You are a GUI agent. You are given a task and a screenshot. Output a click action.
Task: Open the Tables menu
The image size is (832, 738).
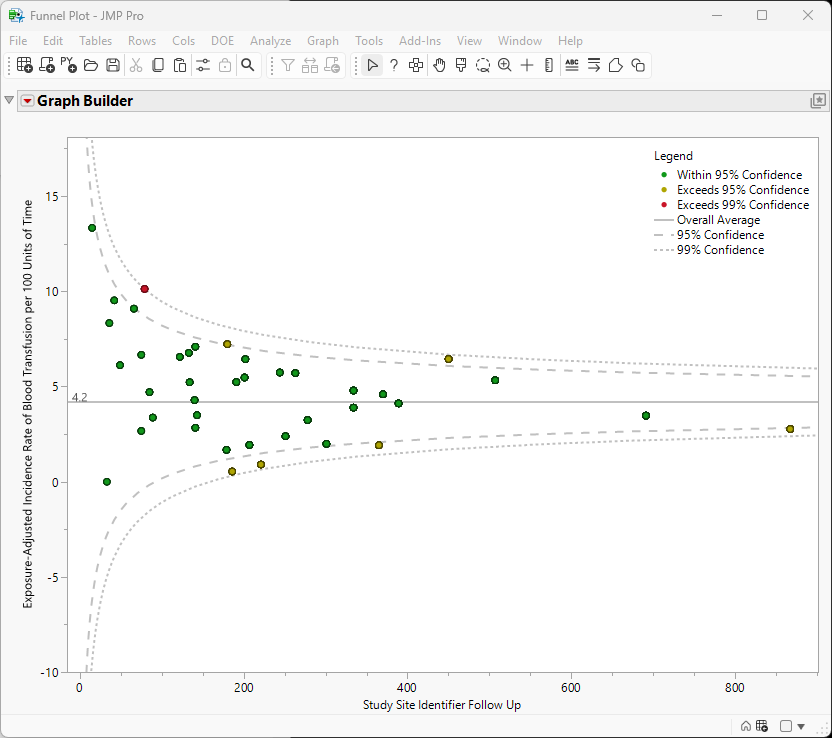point(96,41)
